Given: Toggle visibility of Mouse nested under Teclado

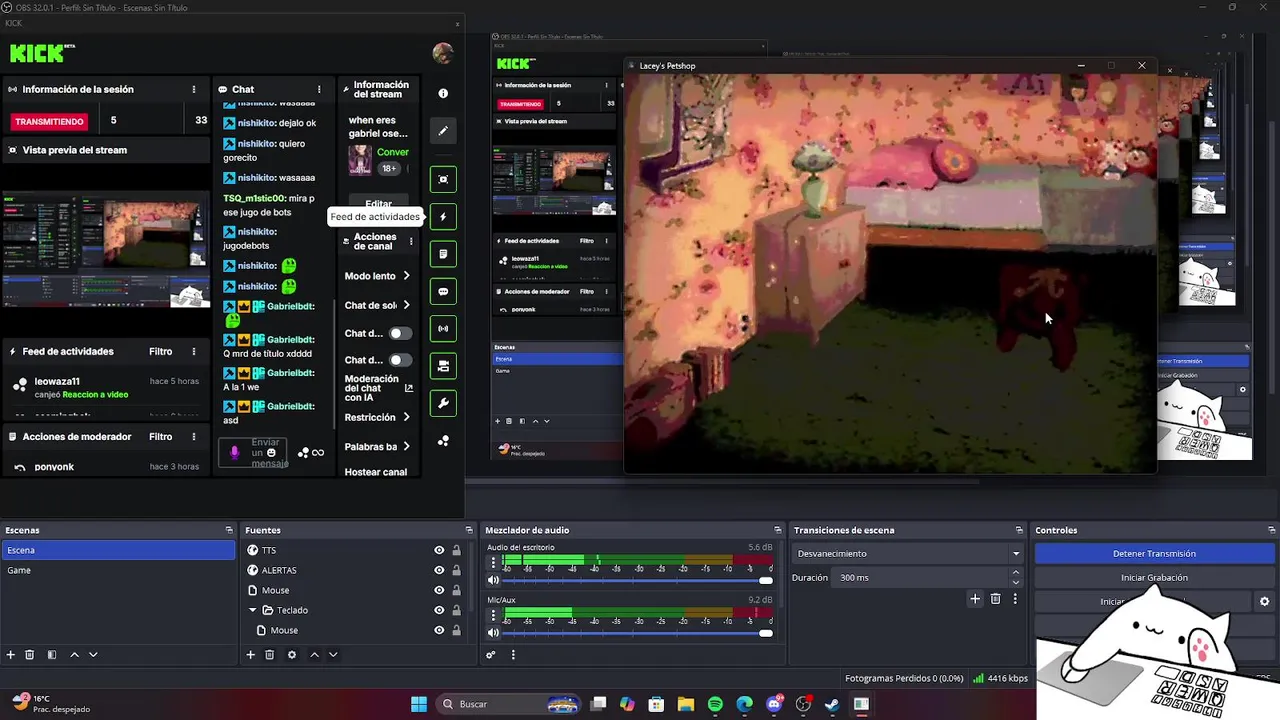Looking at the screenshot, I should point(439,630).
